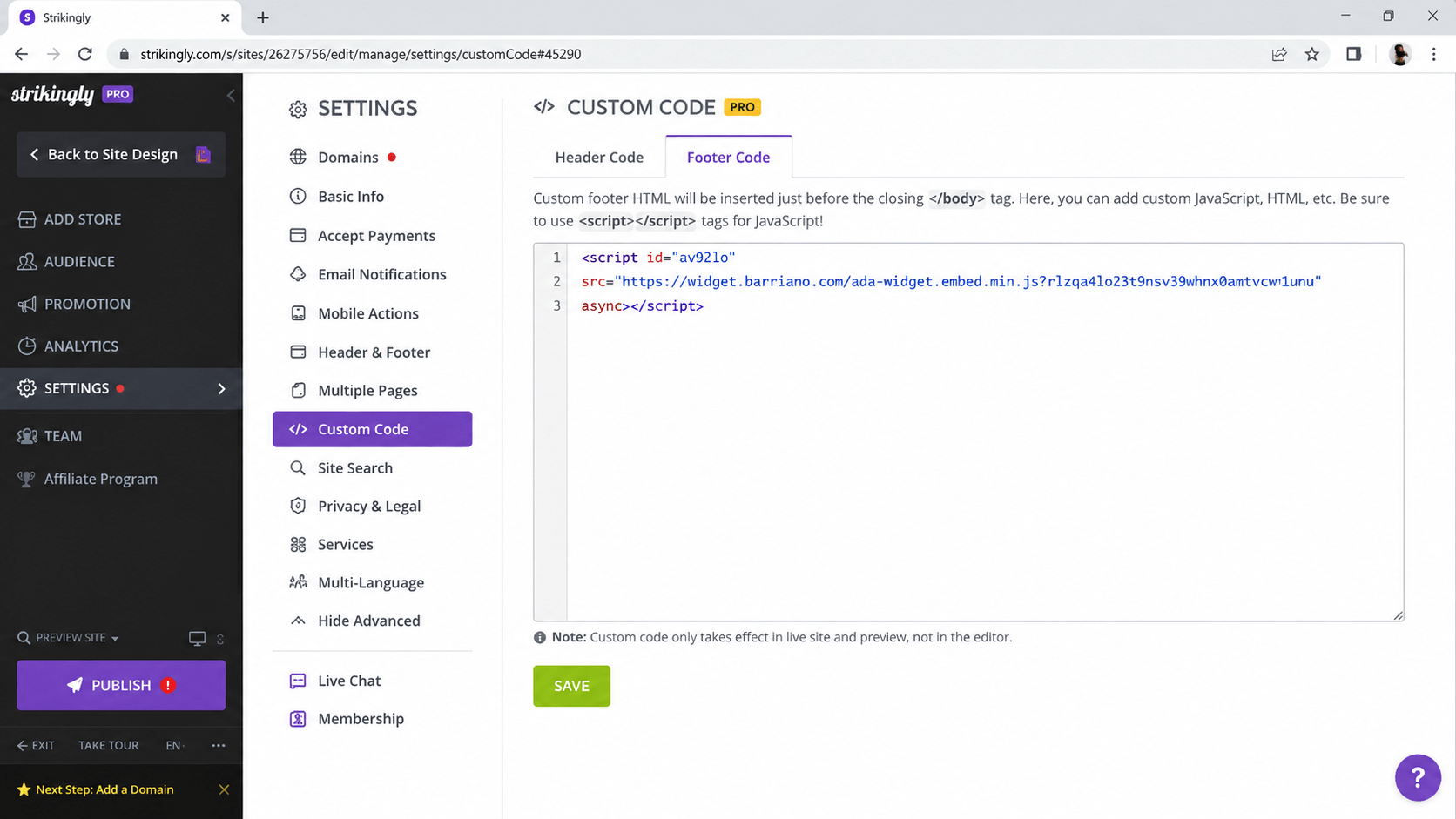Screen dimensions: 1456x819
Task: Click the browser forward arrow
Action: (53, 54)
